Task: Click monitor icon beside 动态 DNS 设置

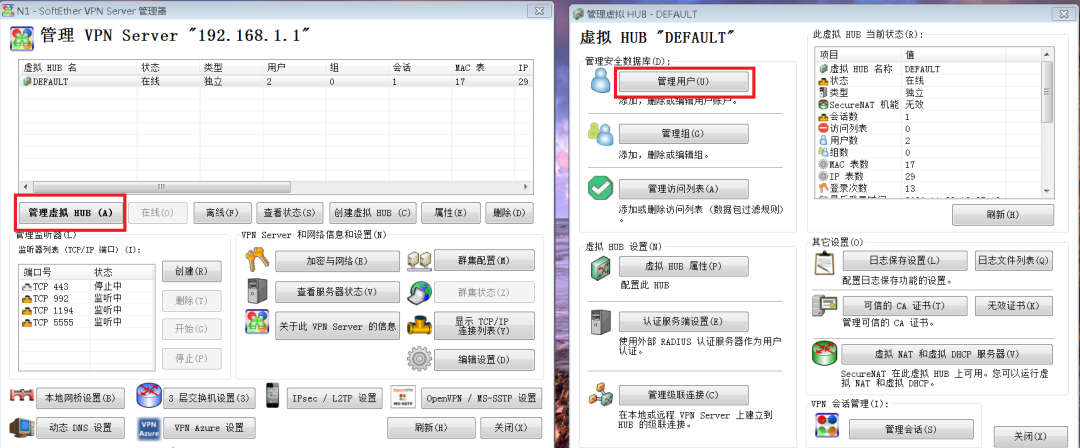Action: [x=21, y=427]
